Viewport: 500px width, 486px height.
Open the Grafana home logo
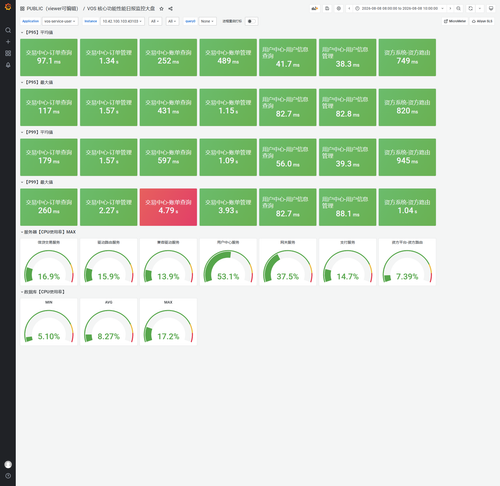point(8,7)
